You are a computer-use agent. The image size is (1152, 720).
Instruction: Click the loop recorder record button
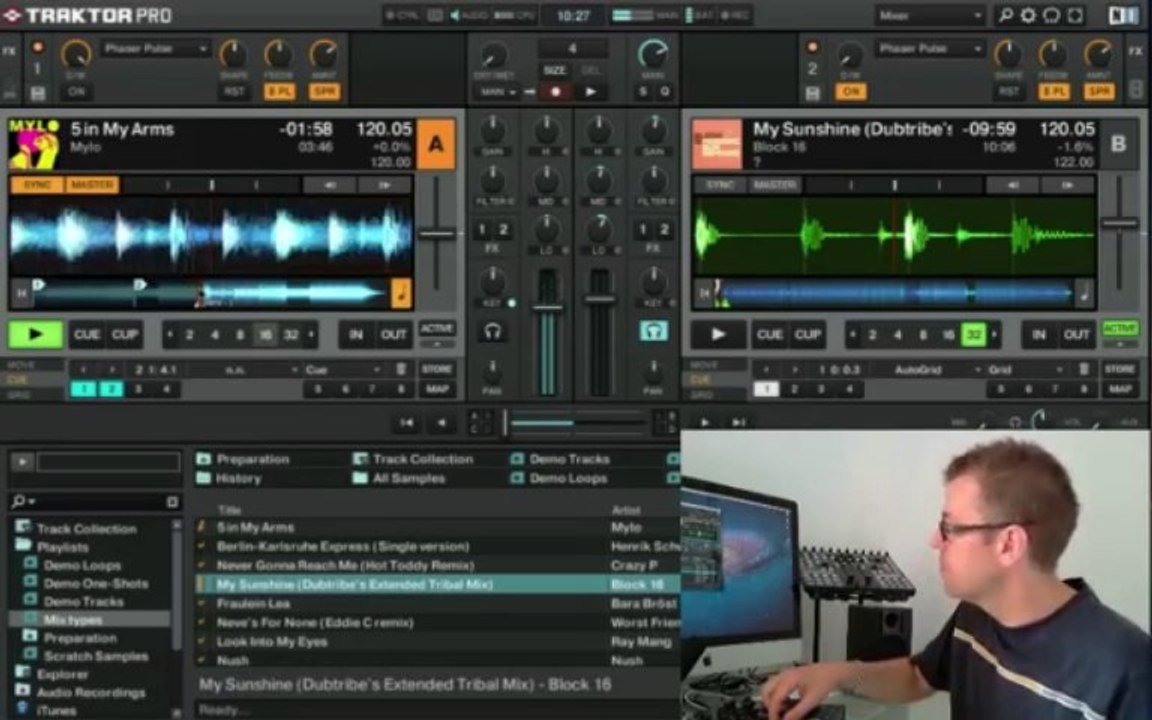coord(555,92)
